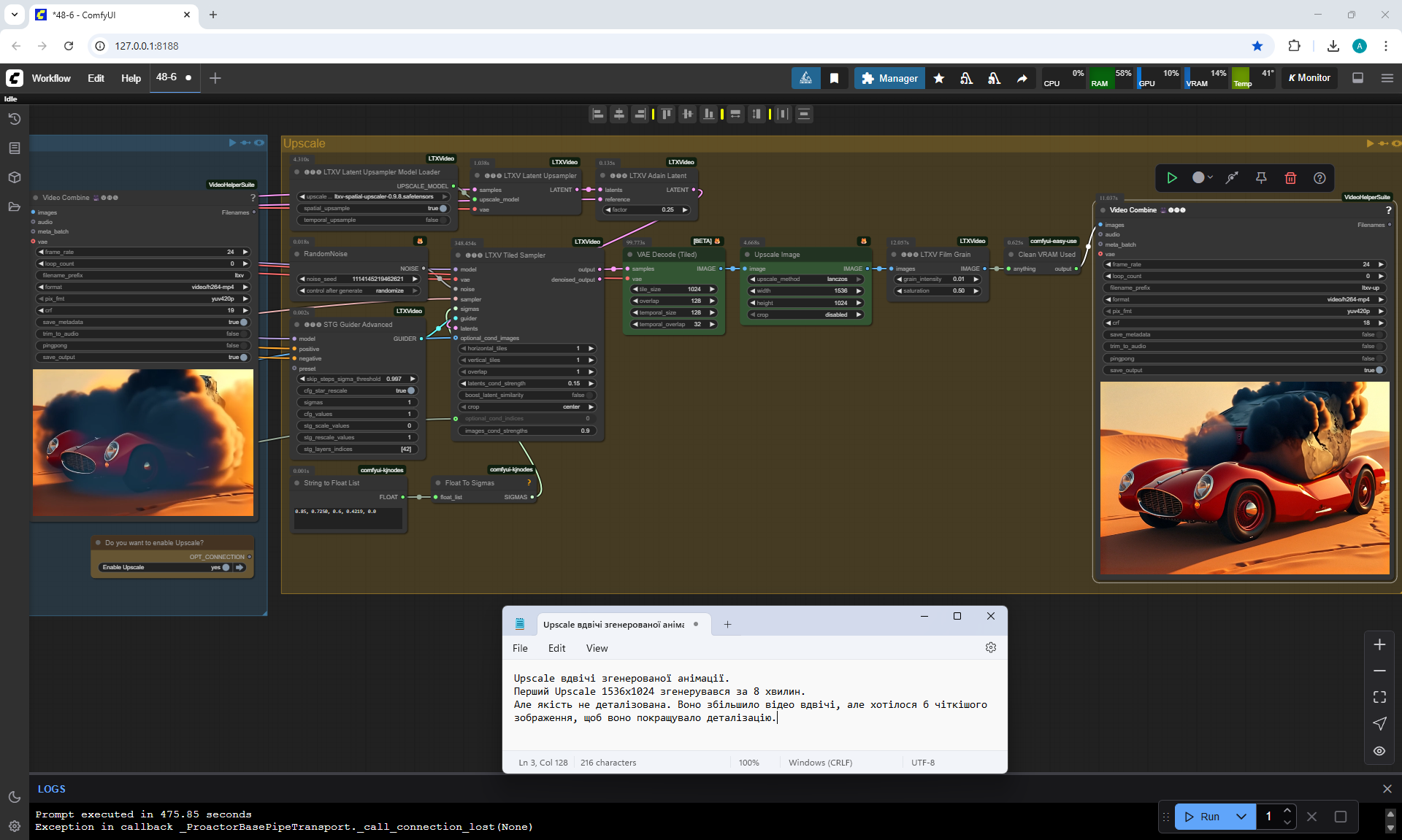Viewport: 1402px width, 840px height.
Task: Click the upscaled red car video preview
Action: coord(1244,478)
